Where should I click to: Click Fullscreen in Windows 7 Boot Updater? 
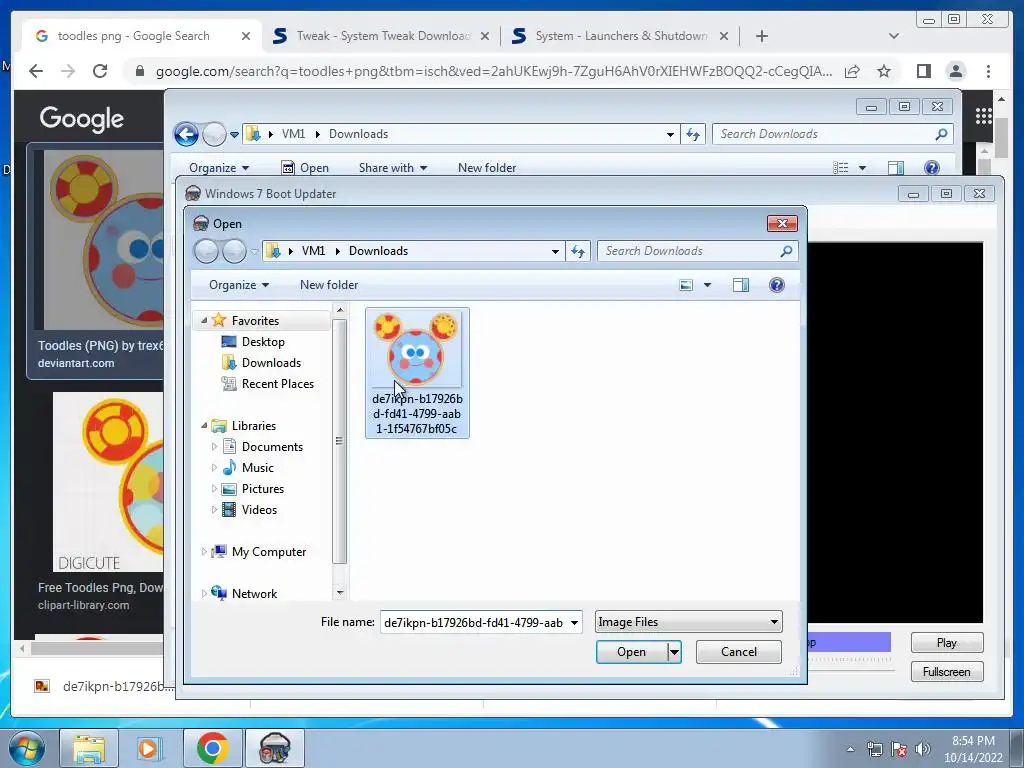coord(946,671)
